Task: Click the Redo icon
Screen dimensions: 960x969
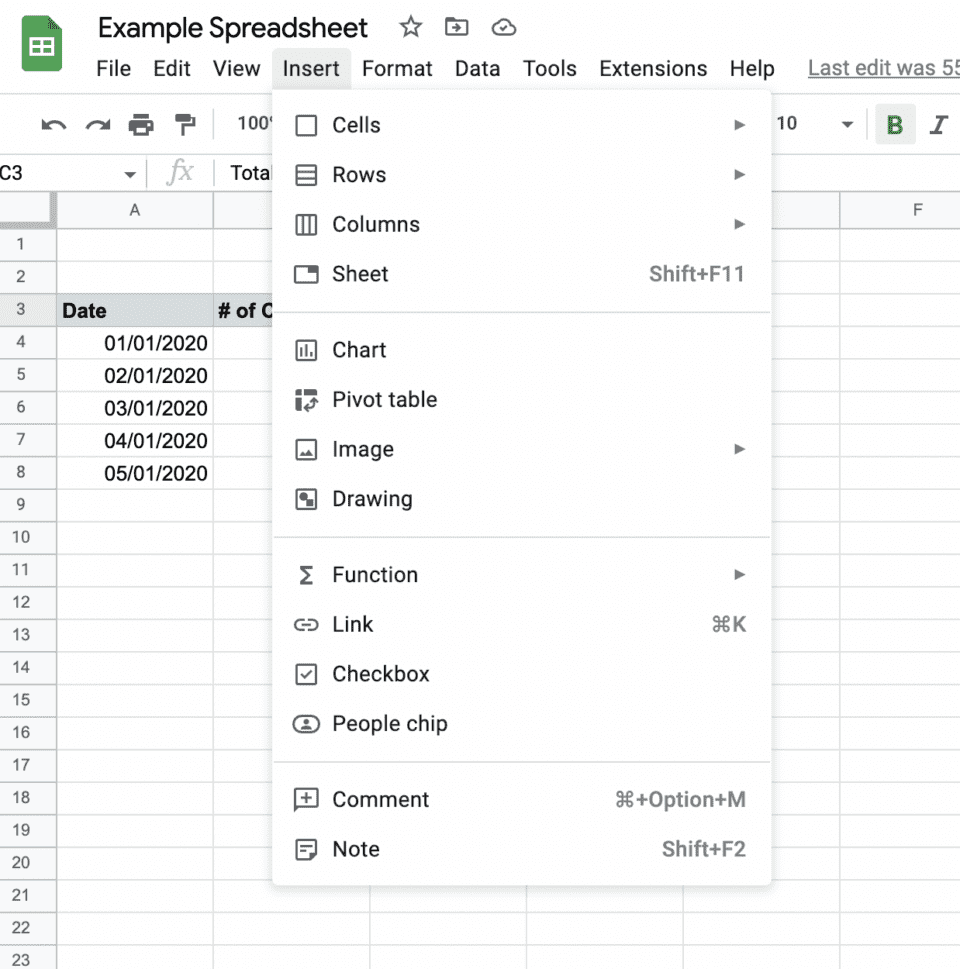Action: (97, 124)
